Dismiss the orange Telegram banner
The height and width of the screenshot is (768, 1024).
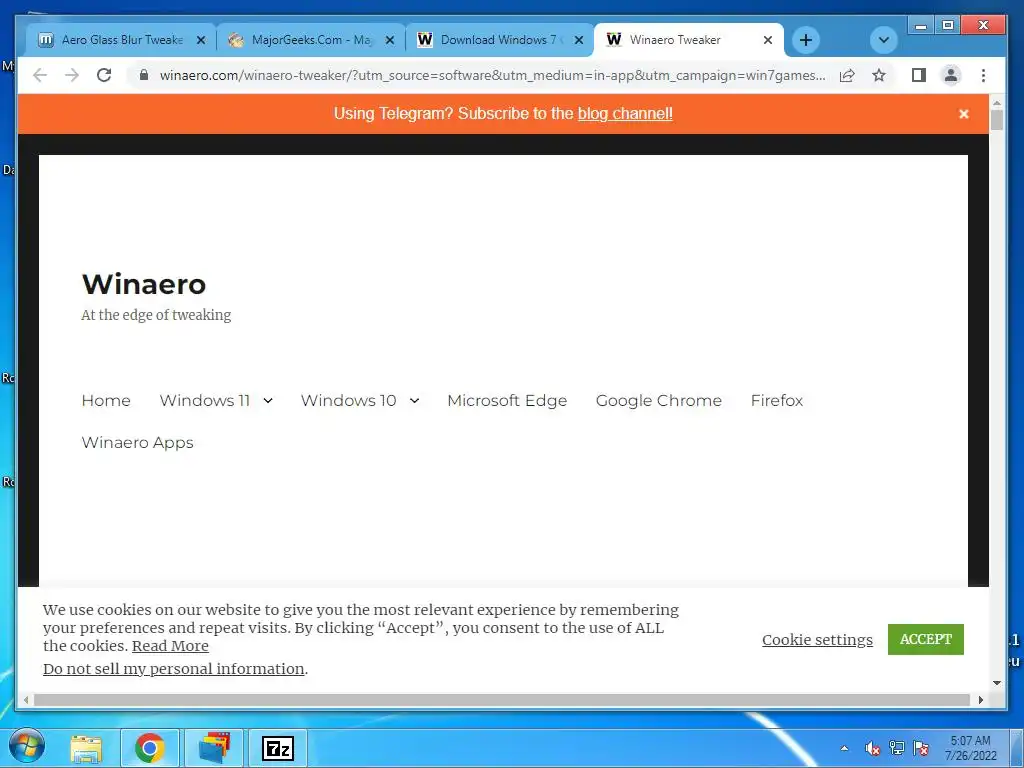tap(963, 114)
